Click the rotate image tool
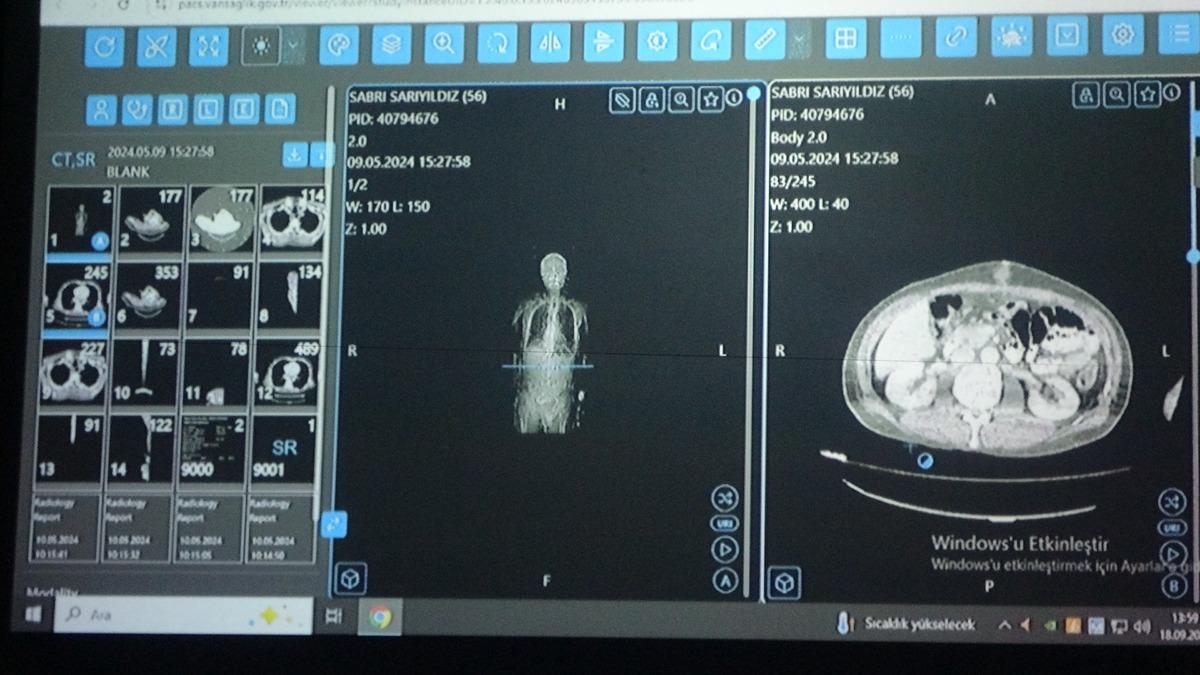Viewport: 1200px width, 675px height. 497,43
